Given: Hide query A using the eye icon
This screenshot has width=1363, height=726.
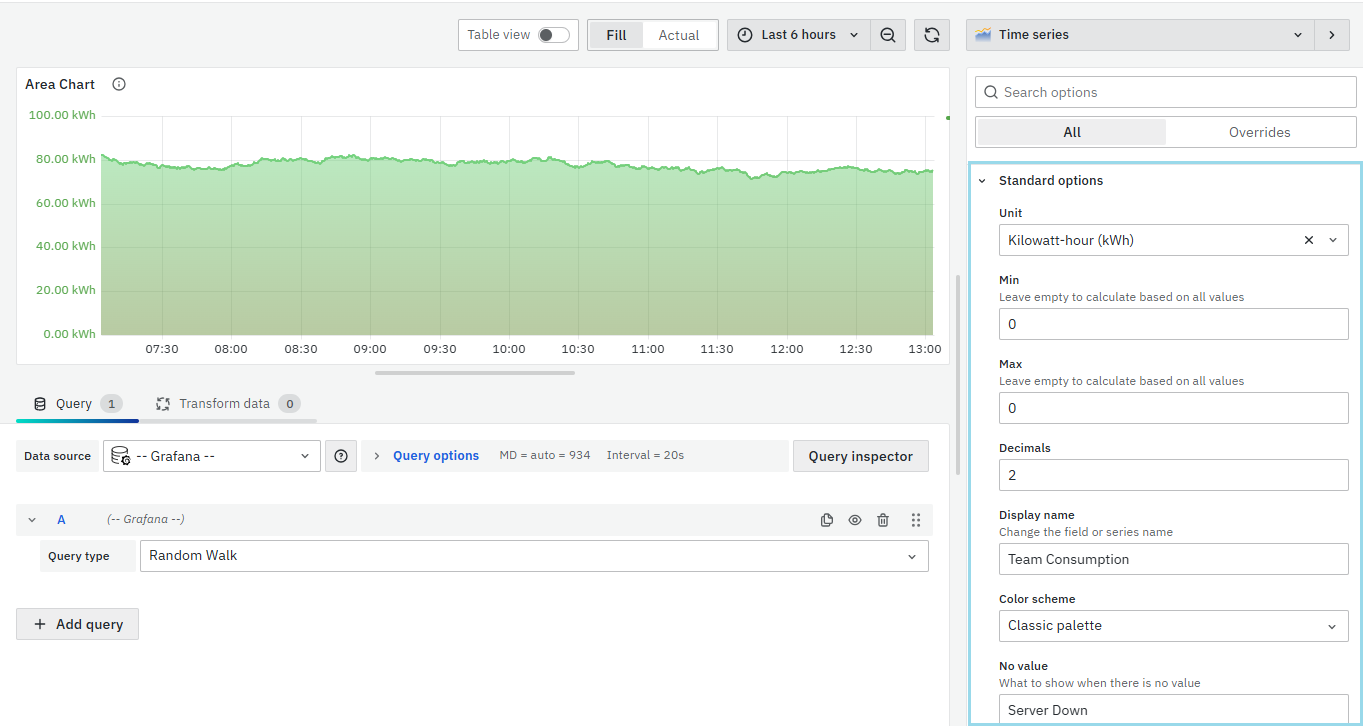Looking at the screenshot, I should [x=855, y=520].
